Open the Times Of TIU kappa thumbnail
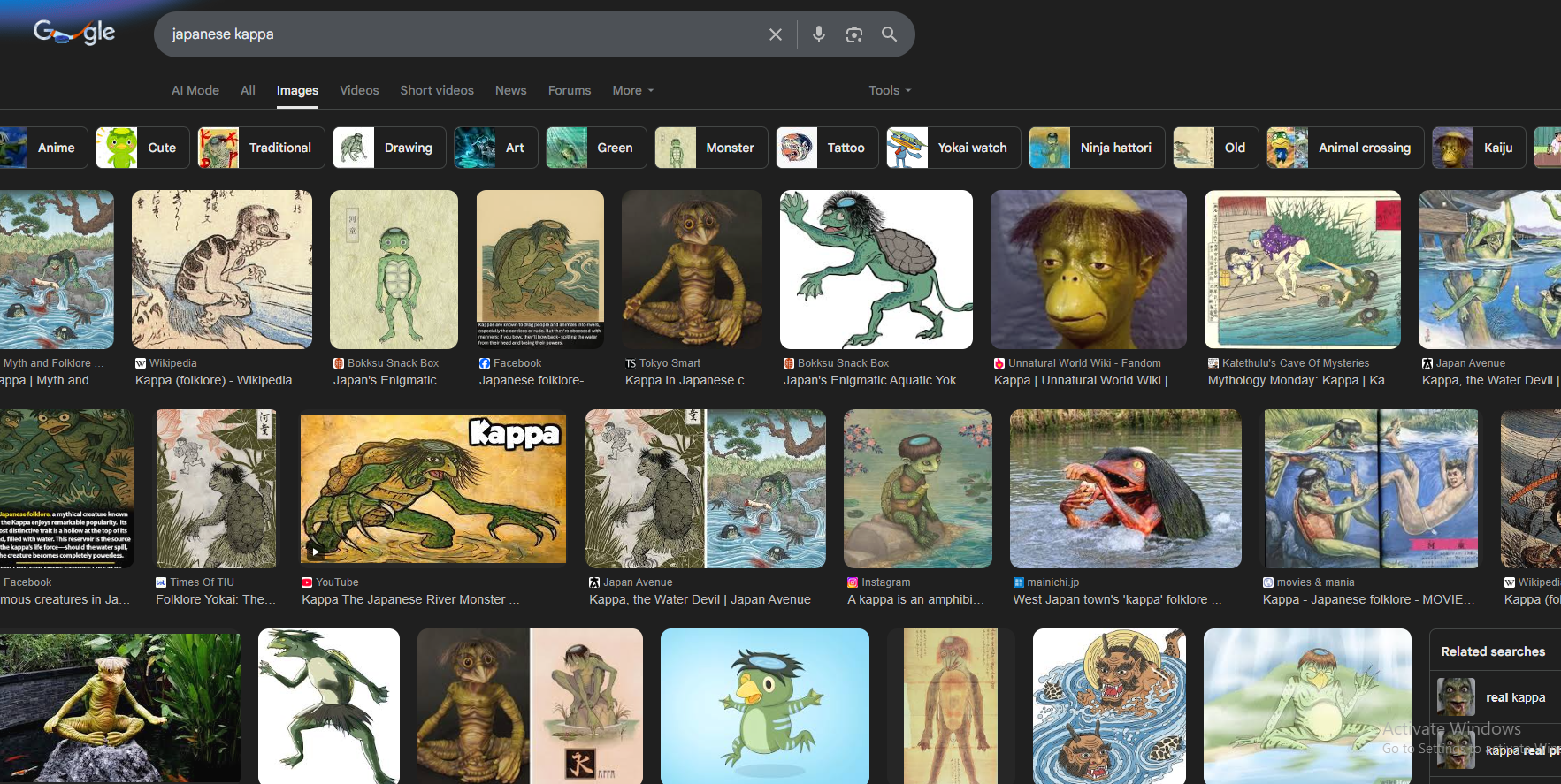The width and height of the screenshot is (1561, 784). click(217, 489)
